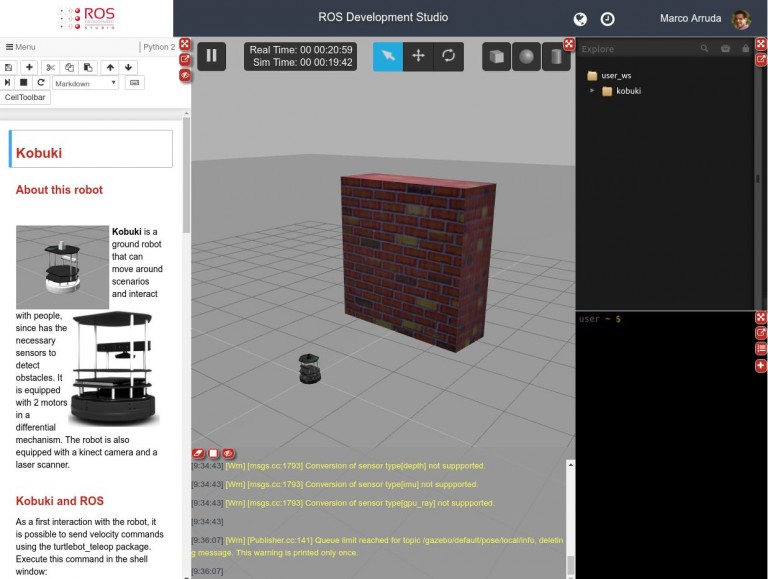Copy the selected notebook cell
Screen dimensions: 768x579
coord(69,68)
